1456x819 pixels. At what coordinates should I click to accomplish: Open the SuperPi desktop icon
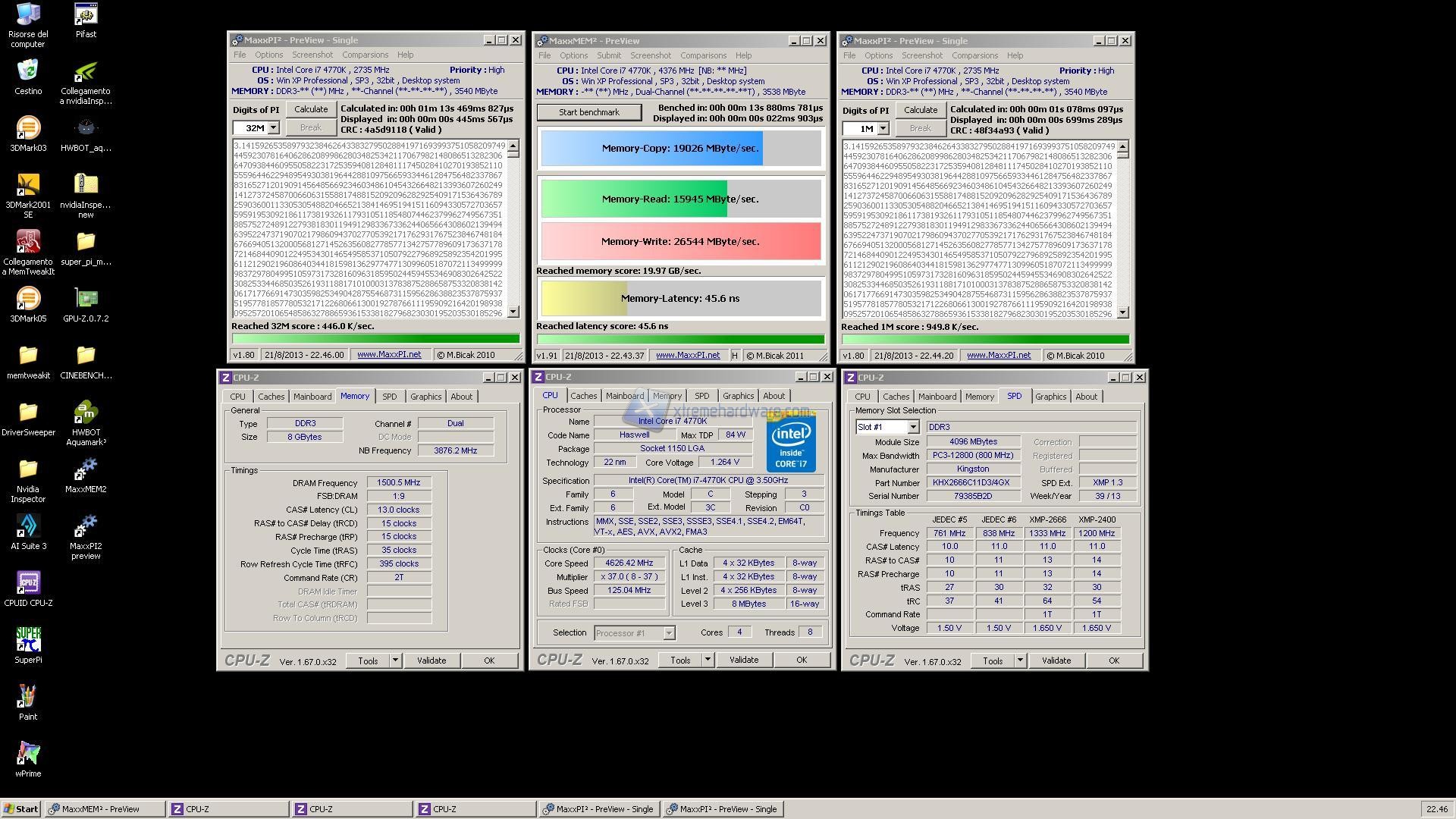[x=28, y=640]
